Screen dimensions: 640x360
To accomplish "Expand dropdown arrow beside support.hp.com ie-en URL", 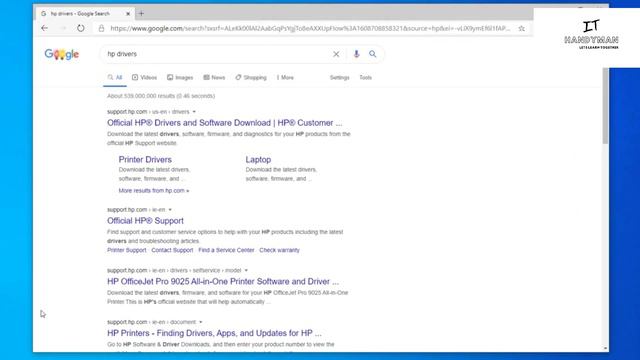I will pyautogui.click(x=170, y=210).
